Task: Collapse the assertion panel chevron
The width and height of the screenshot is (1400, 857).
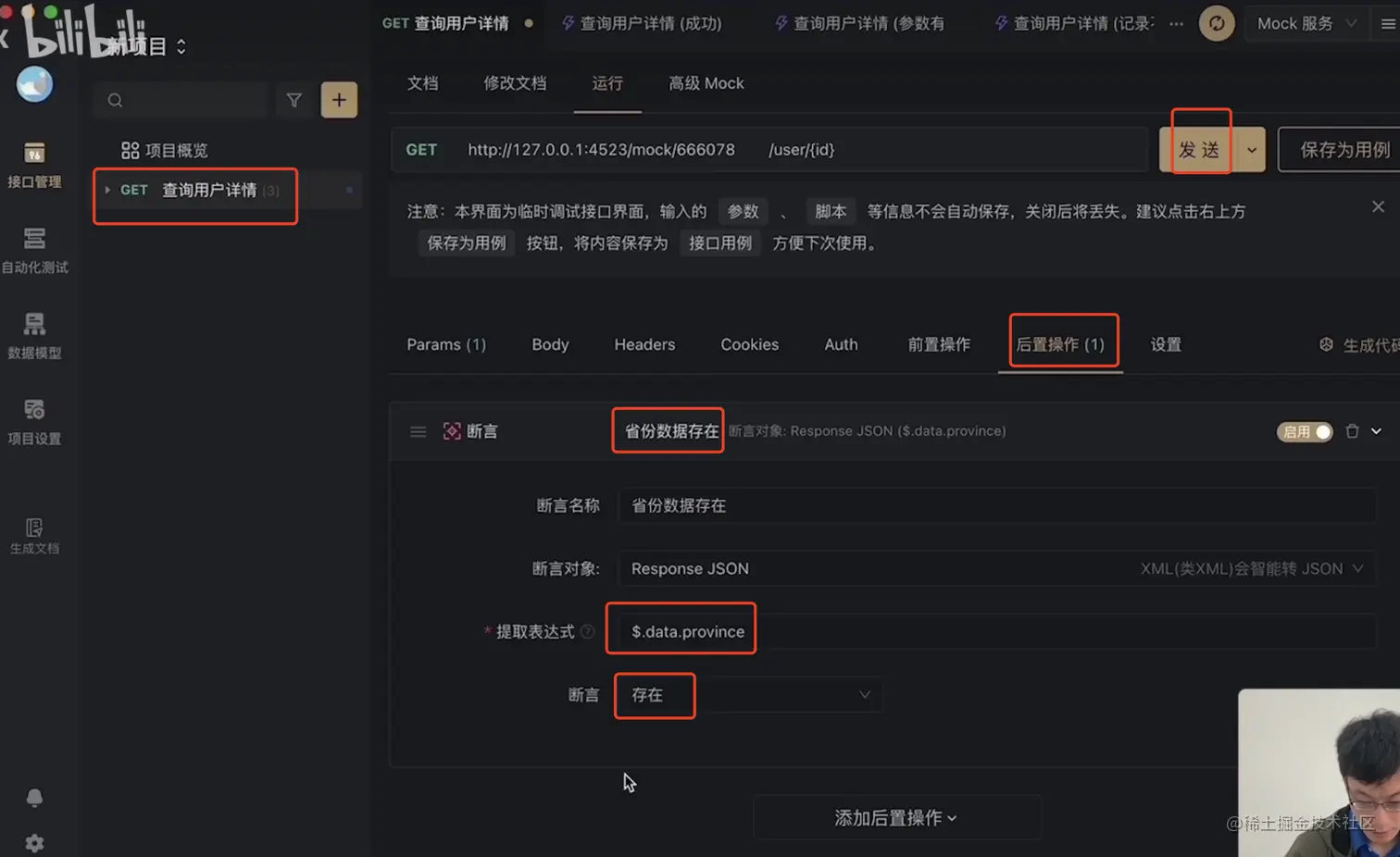Action: pyautogui.click(x=1376, y=431)
